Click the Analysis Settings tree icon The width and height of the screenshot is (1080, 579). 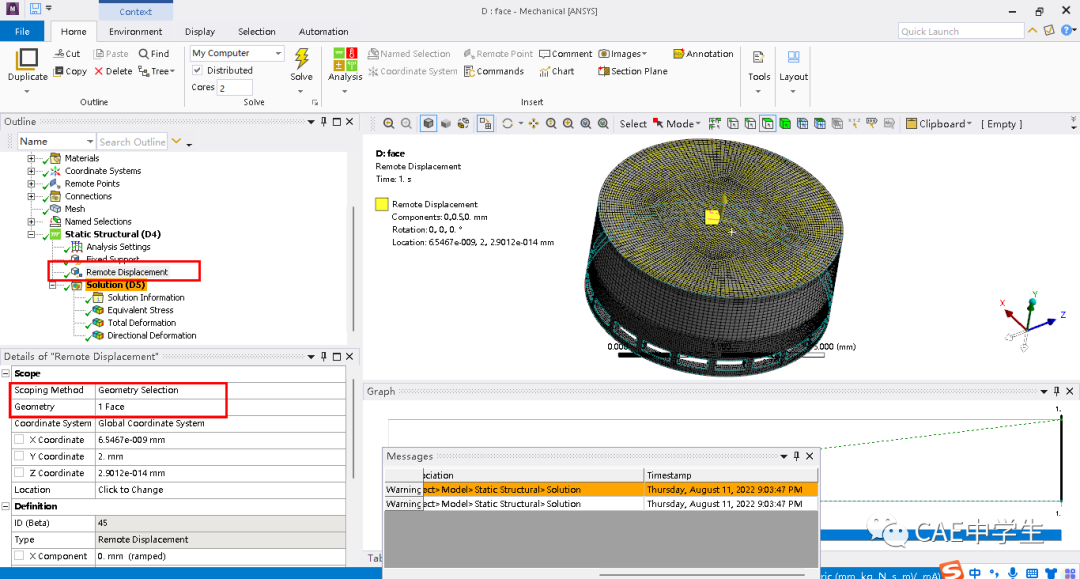pyautogui.click(x=77, y=246)
